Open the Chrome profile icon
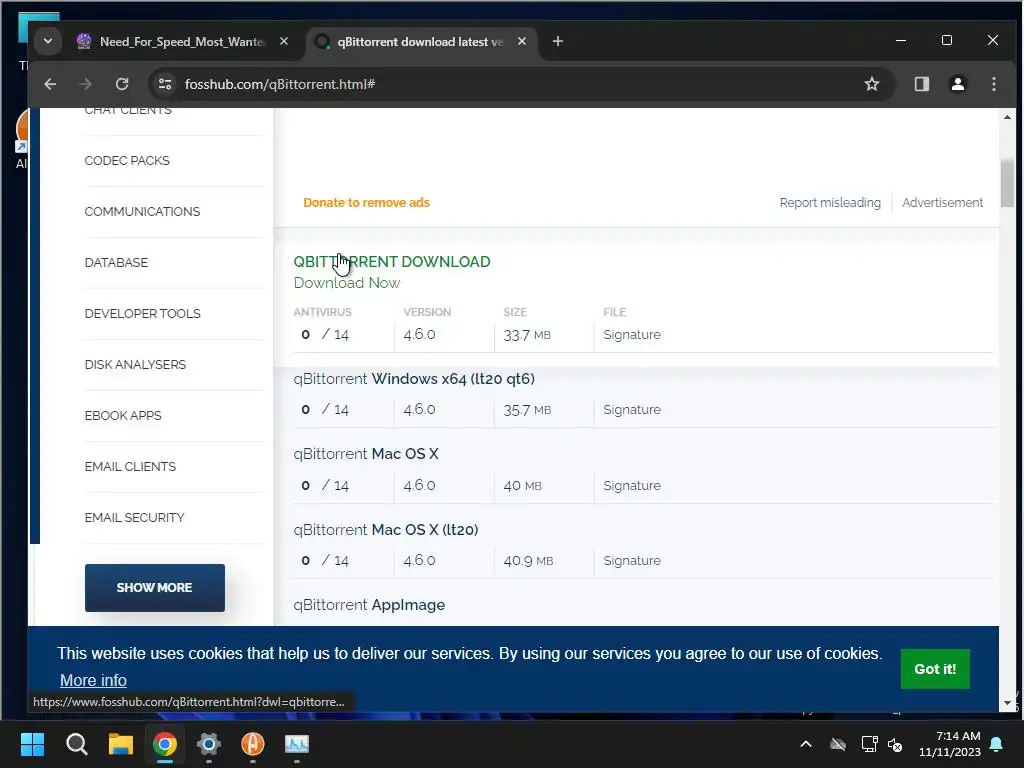 pyautogui.click(x=957, y=84)
